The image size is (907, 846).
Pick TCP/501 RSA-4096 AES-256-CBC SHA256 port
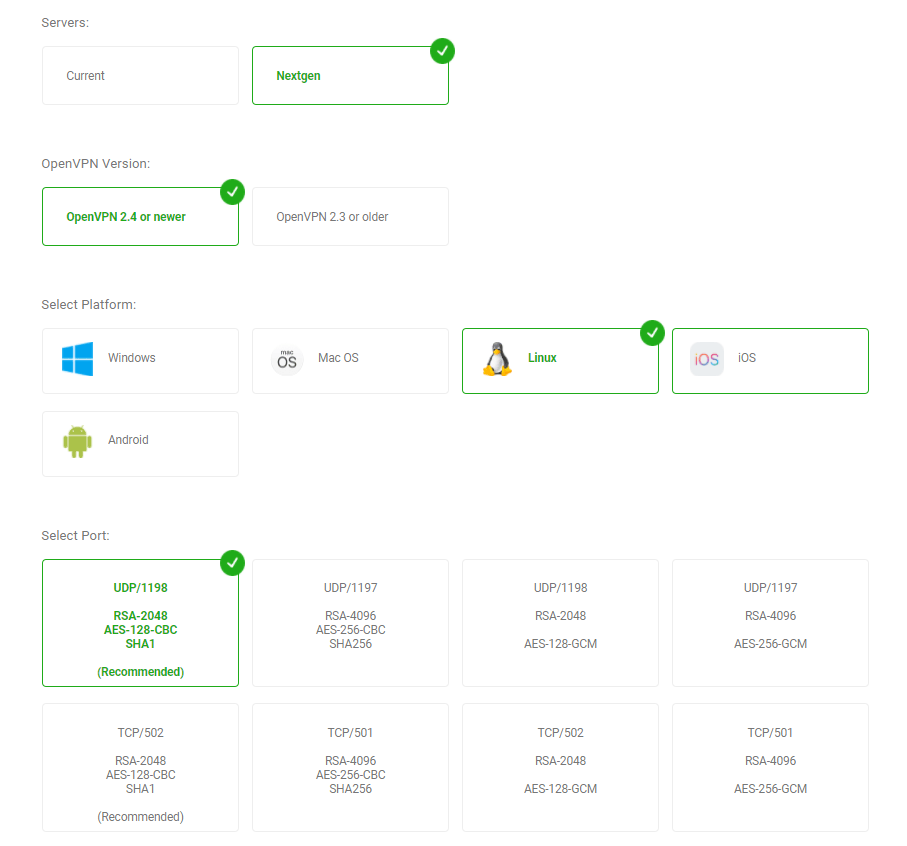click(351, 768)
